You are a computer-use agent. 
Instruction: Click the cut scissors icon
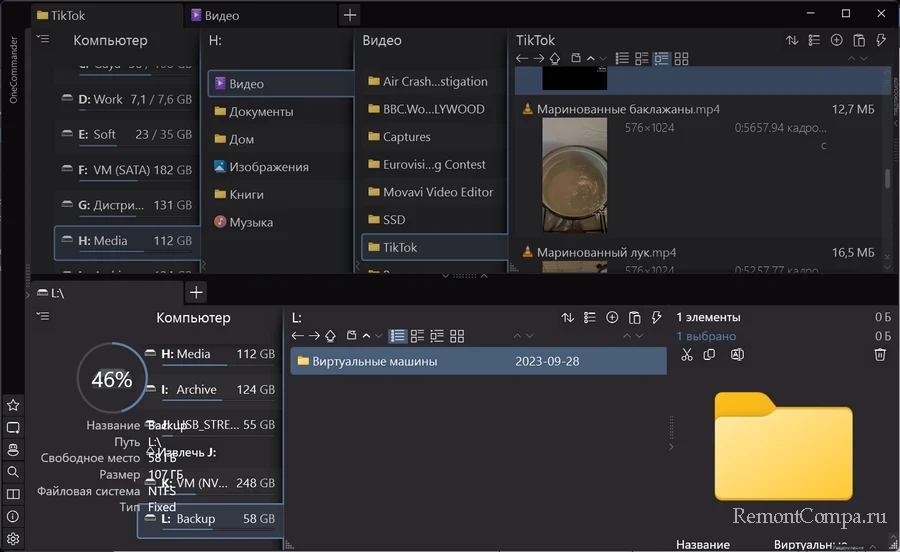pyautogui.click(x=686, y=355)
